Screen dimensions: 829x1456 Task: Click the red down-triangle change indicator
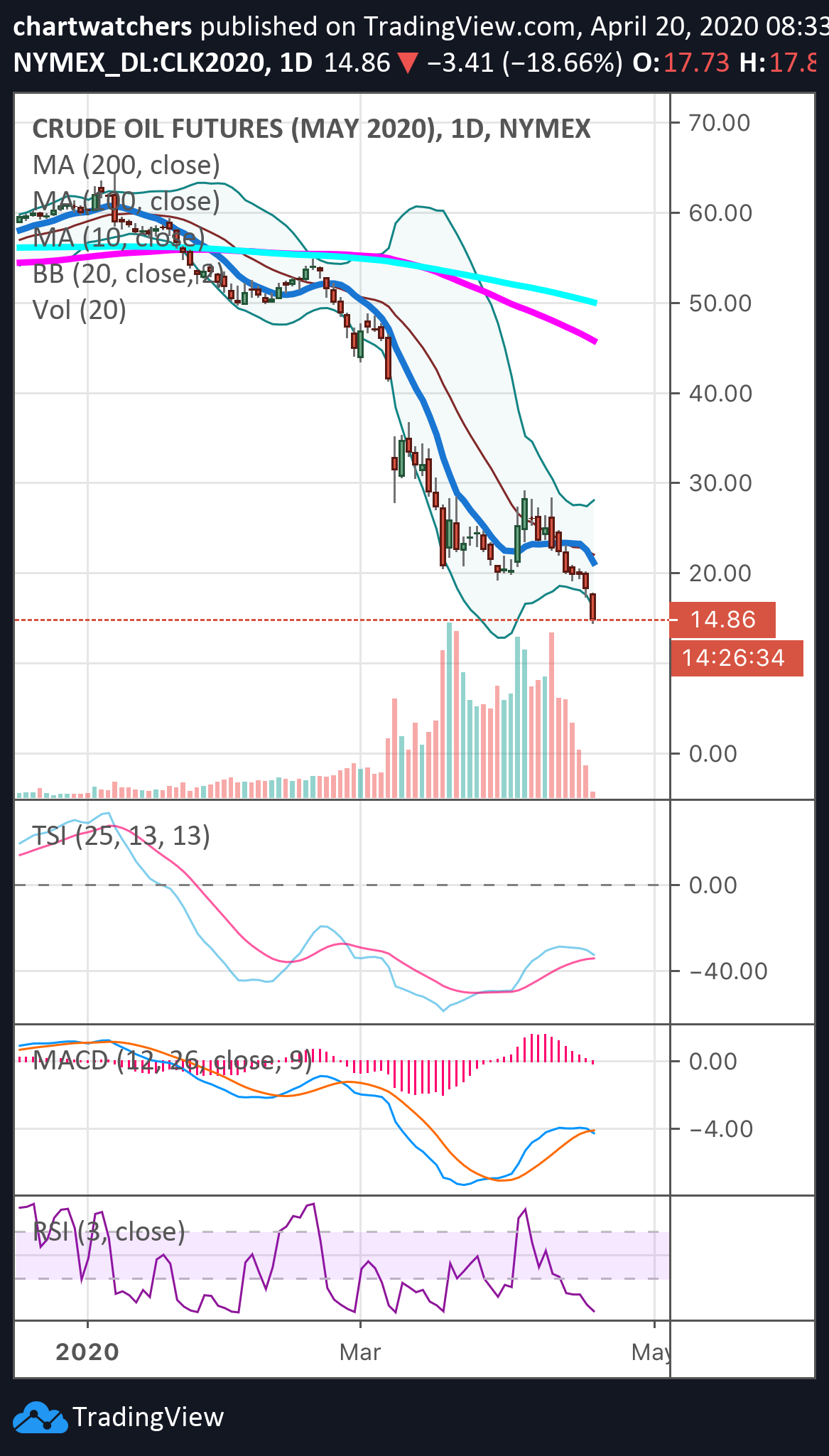pos(408,63)
